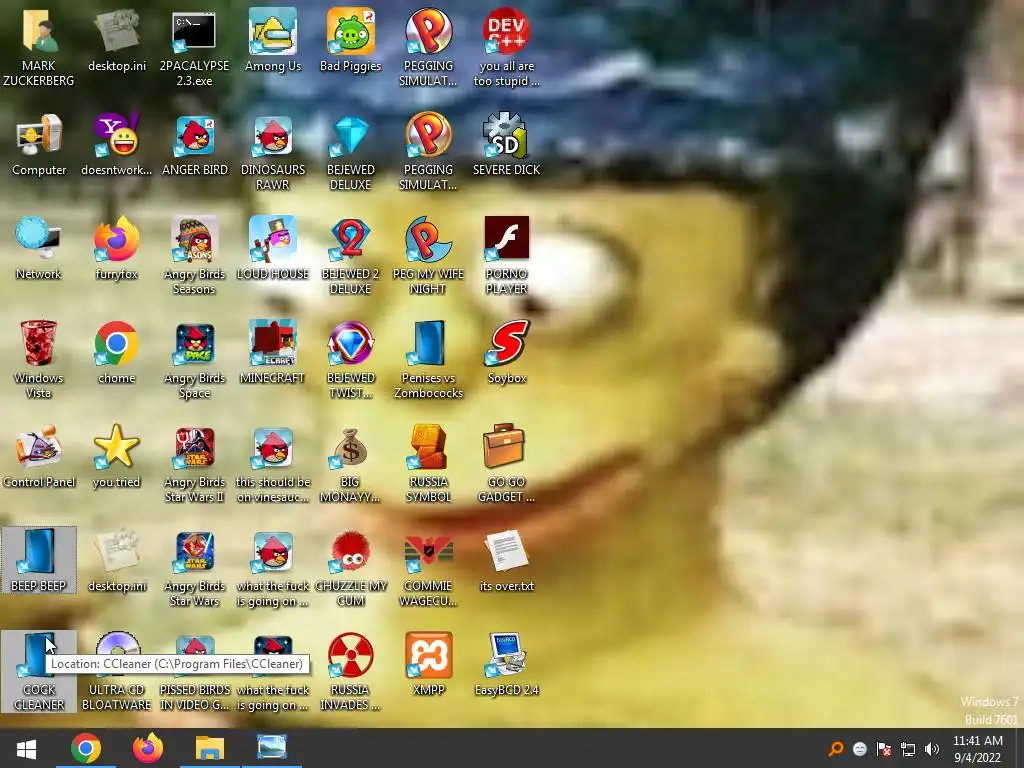1024x768 pixels.
Task: Select the DINOSAURS RAWR icon
Action: coord(272,136)
